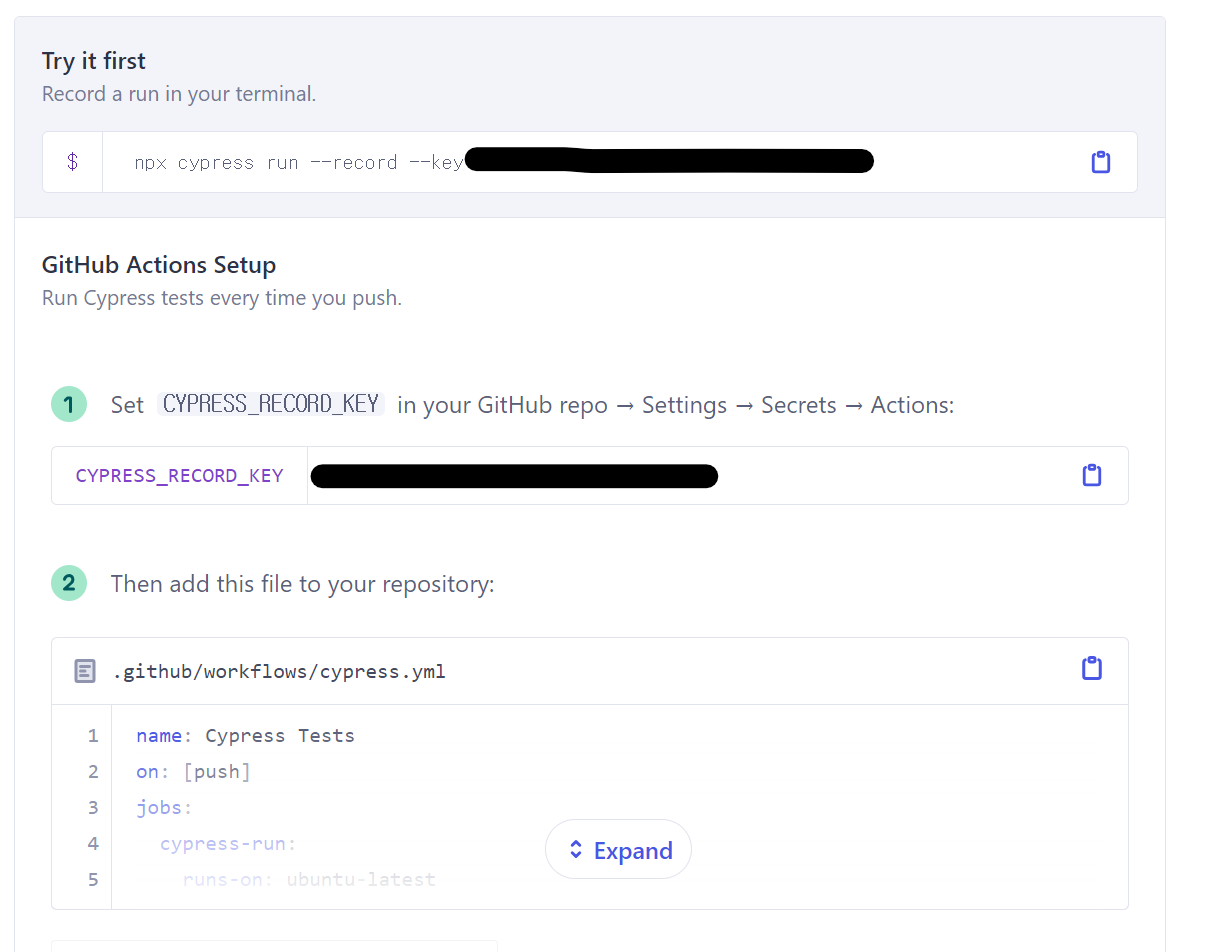The height and width of the screenshot is (952, 1212).
Task: Click the 'GitHub Actions Setup' heading
Action: (x=159, y=265)
